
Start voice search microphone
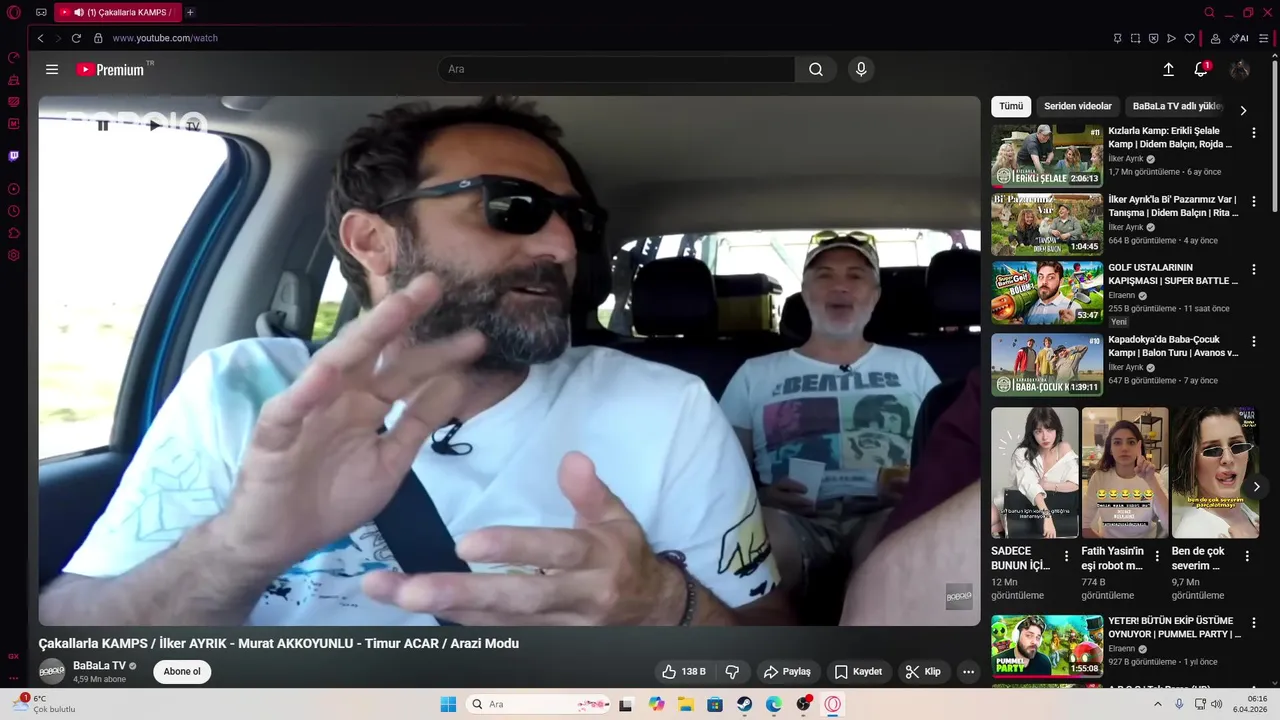pos(861,69)
